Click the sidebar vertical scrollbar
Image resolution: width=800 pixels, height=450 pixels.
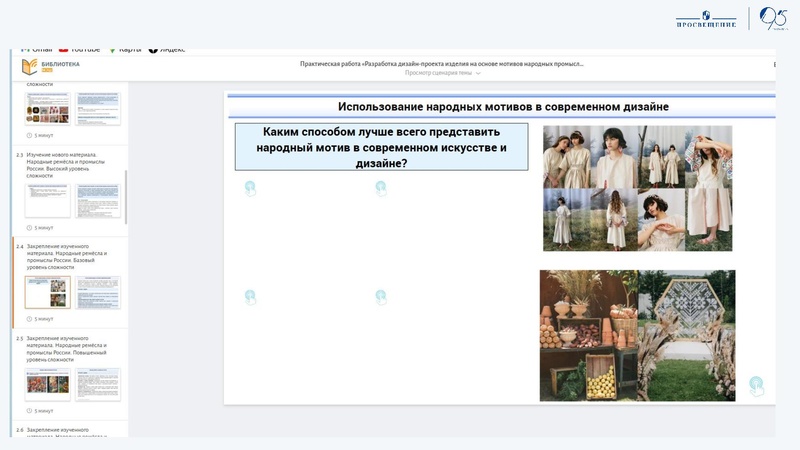(x=126, y=196)
